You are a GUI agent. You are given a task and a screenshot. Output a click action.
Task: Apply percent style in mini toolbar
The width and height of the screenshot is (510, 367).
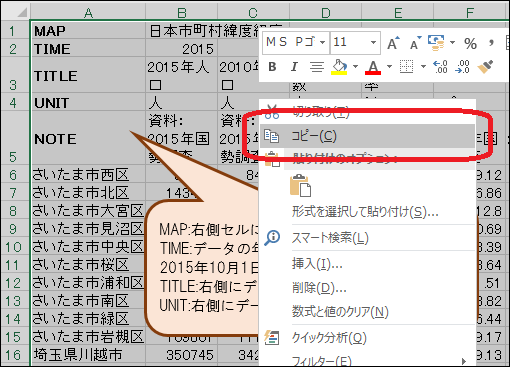coord(470,43)
